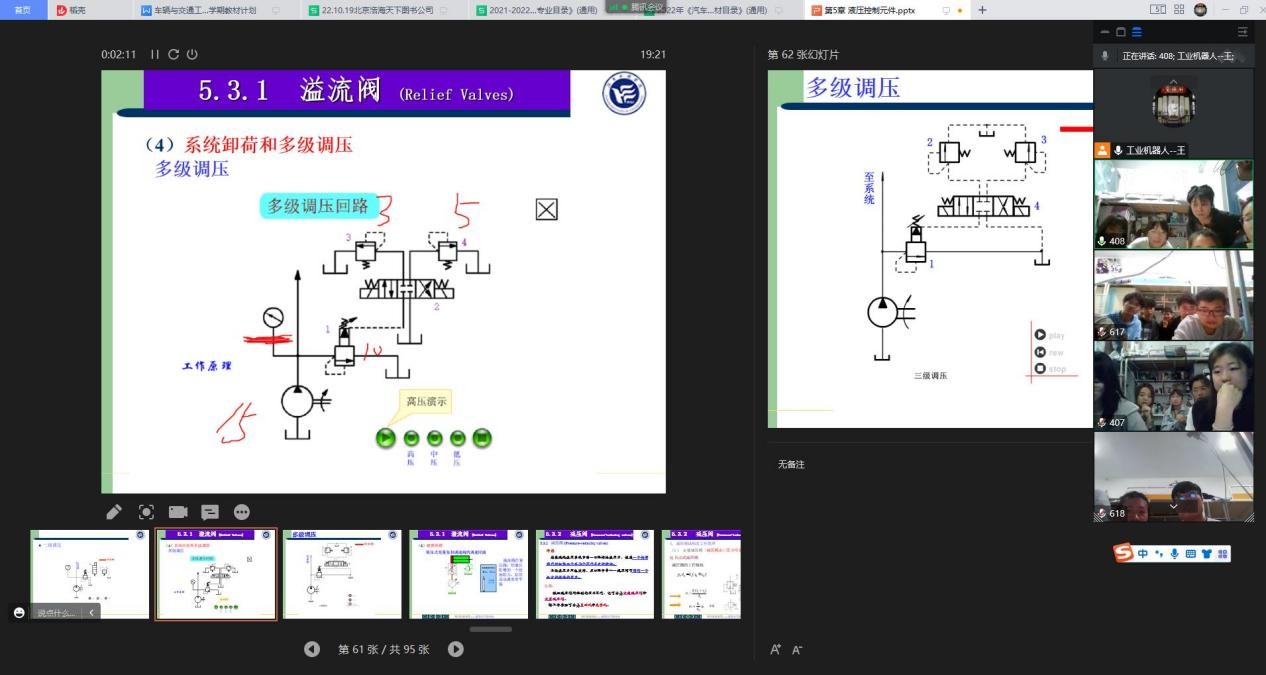Select the pen annotation tool
The image size is (1266, 675).
coord(114,512)
